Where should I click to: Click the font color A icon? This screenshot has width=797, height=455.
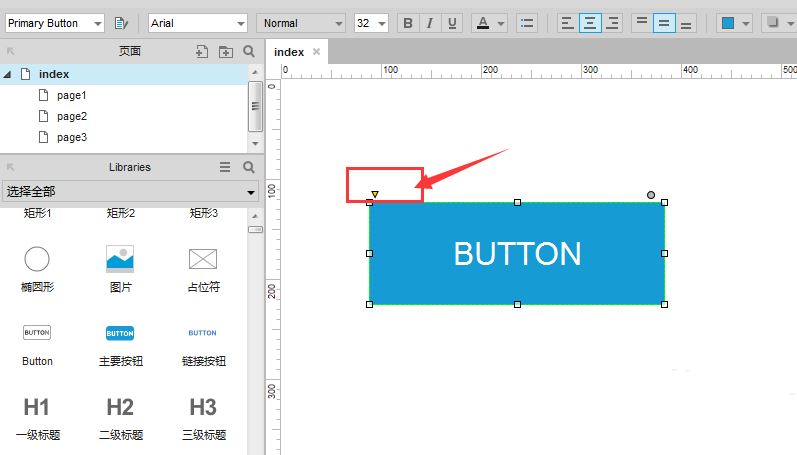tap(483, 23)
